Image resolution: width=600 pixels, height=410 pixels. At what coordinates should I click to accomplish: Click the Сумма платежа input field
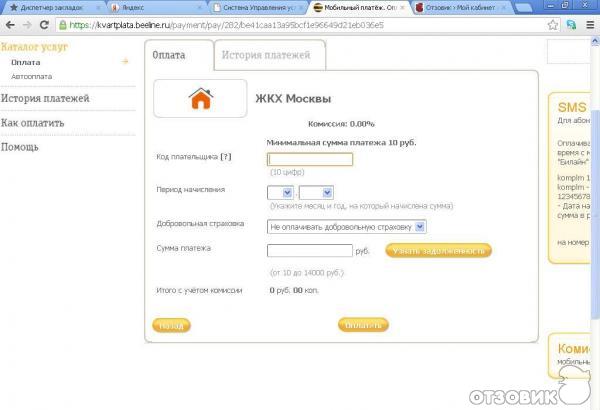click(x=310, y=250)
